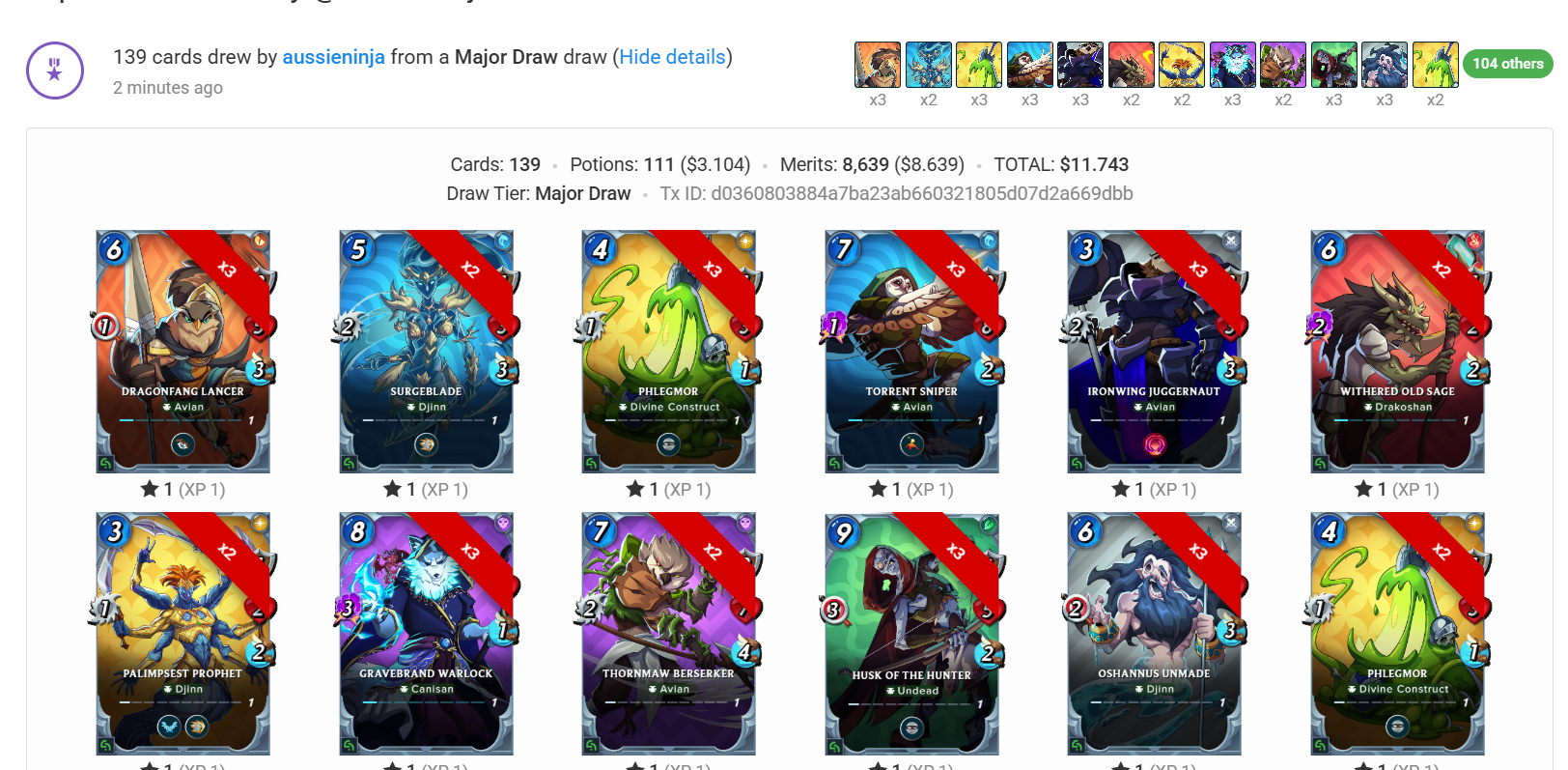Click Dragonfang Lancer's ability icon
The width and height of the screenshot is (1568, 770).
pos(182,444)
